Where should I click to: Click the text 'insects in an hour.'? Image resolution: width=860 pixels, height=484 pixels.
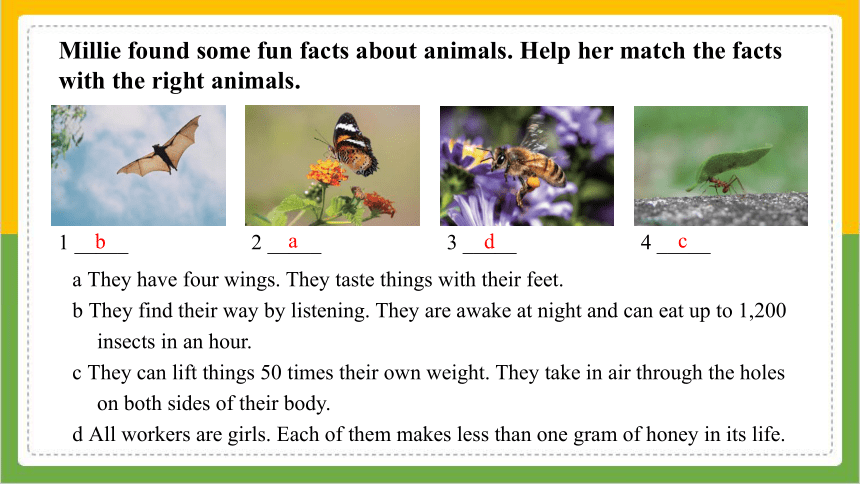(x=174, y=341)
